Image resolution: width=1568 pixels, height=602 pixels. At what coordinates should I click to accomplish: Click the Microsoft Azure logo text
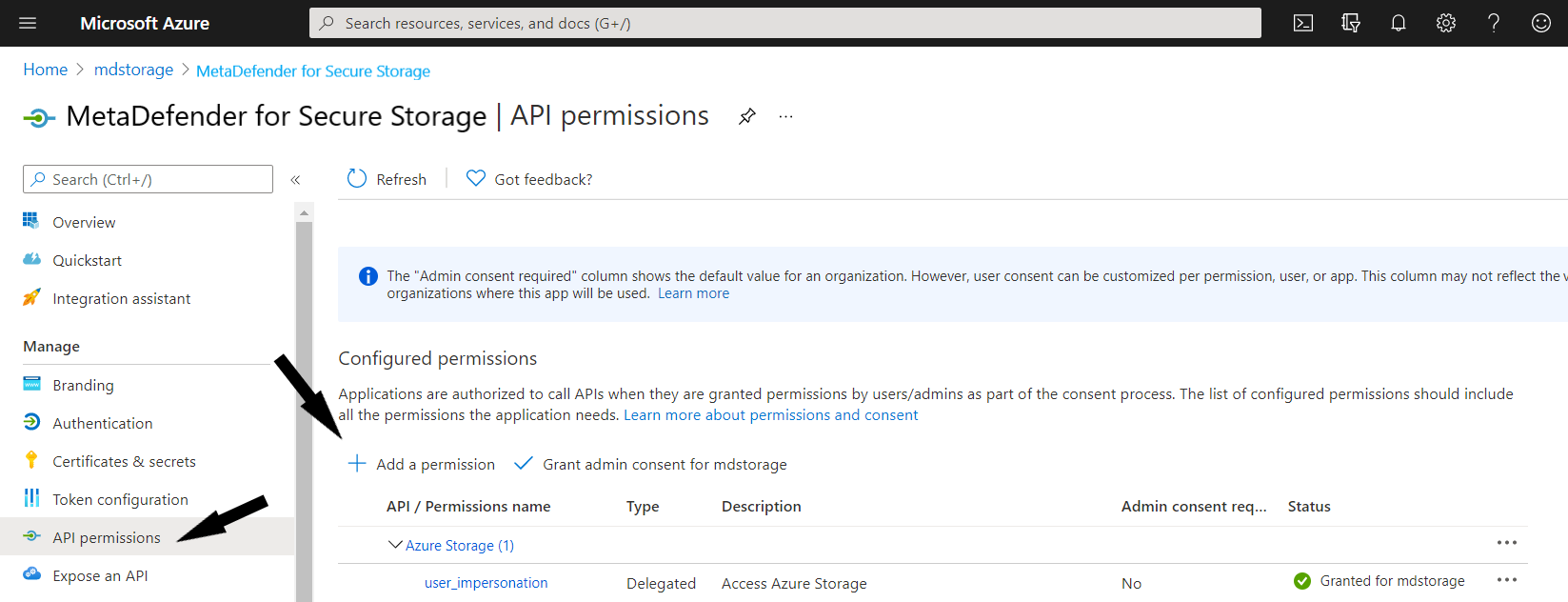tap(145, 23)
